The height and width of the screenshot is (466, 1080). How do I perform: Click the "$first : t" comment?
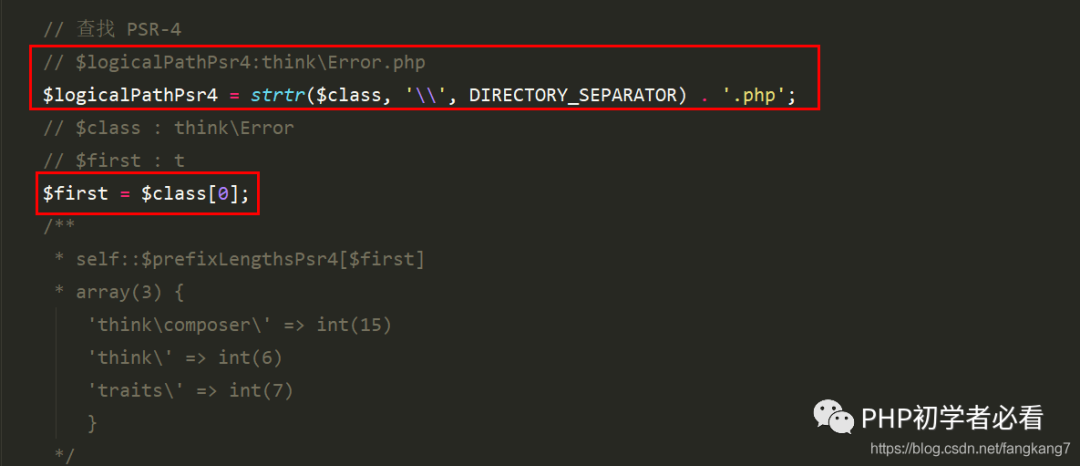[113, 160]
